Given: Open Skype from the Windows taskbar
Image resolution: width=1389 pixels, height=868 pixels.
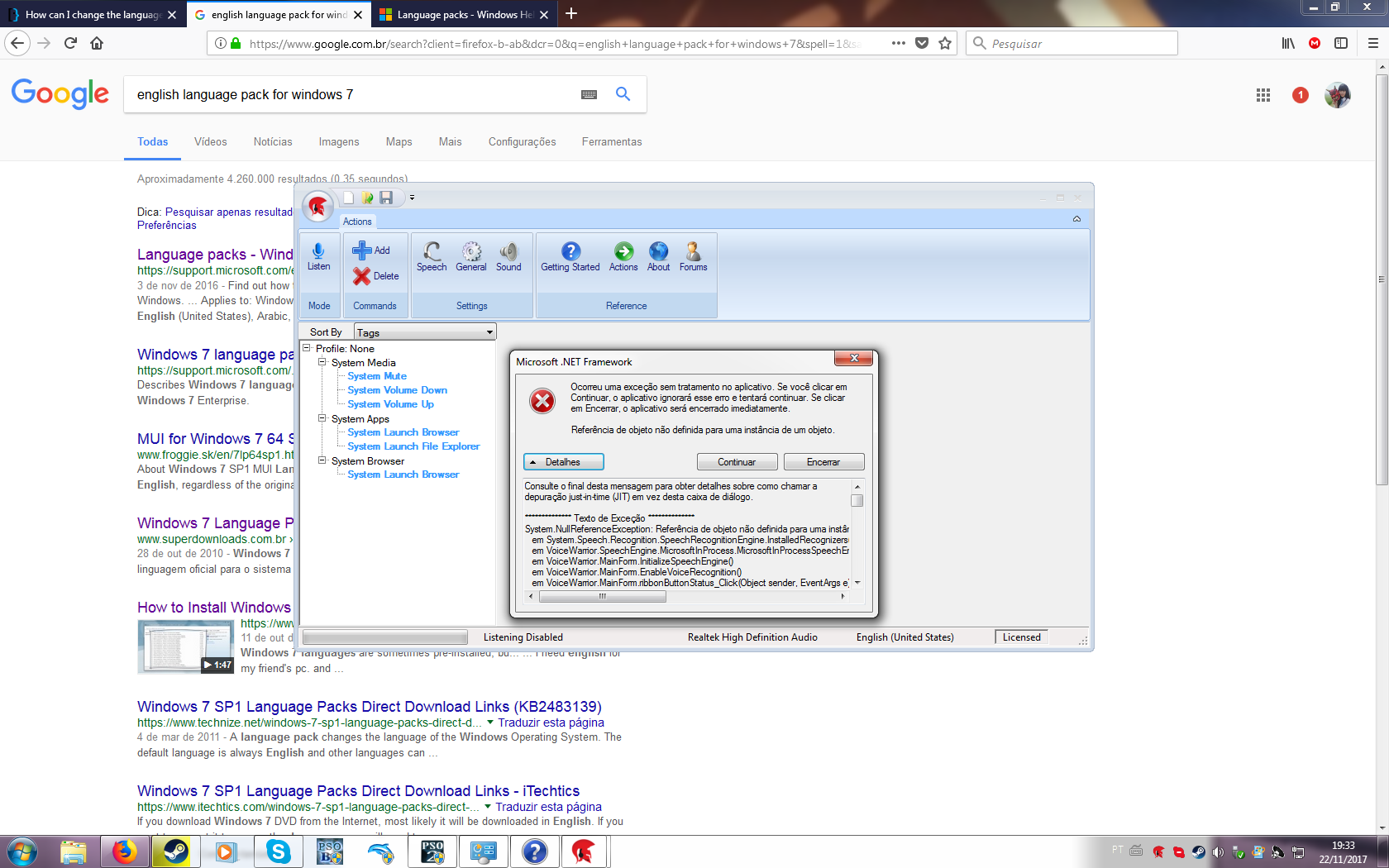Looking at the screenshot, I should (279, 851).
